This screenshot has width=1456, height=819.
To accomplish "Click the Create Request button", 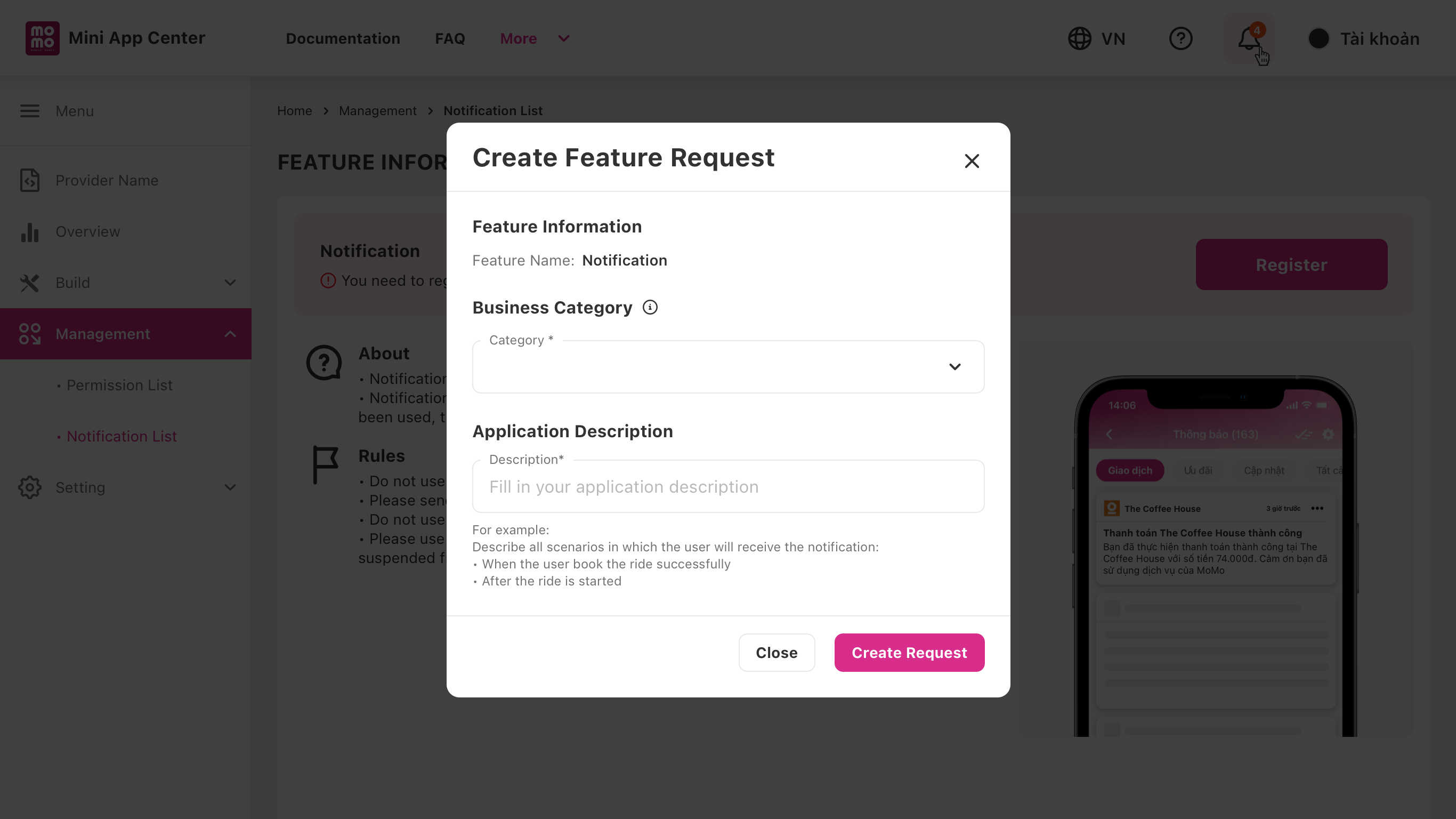I will click(x=909, y=653).
